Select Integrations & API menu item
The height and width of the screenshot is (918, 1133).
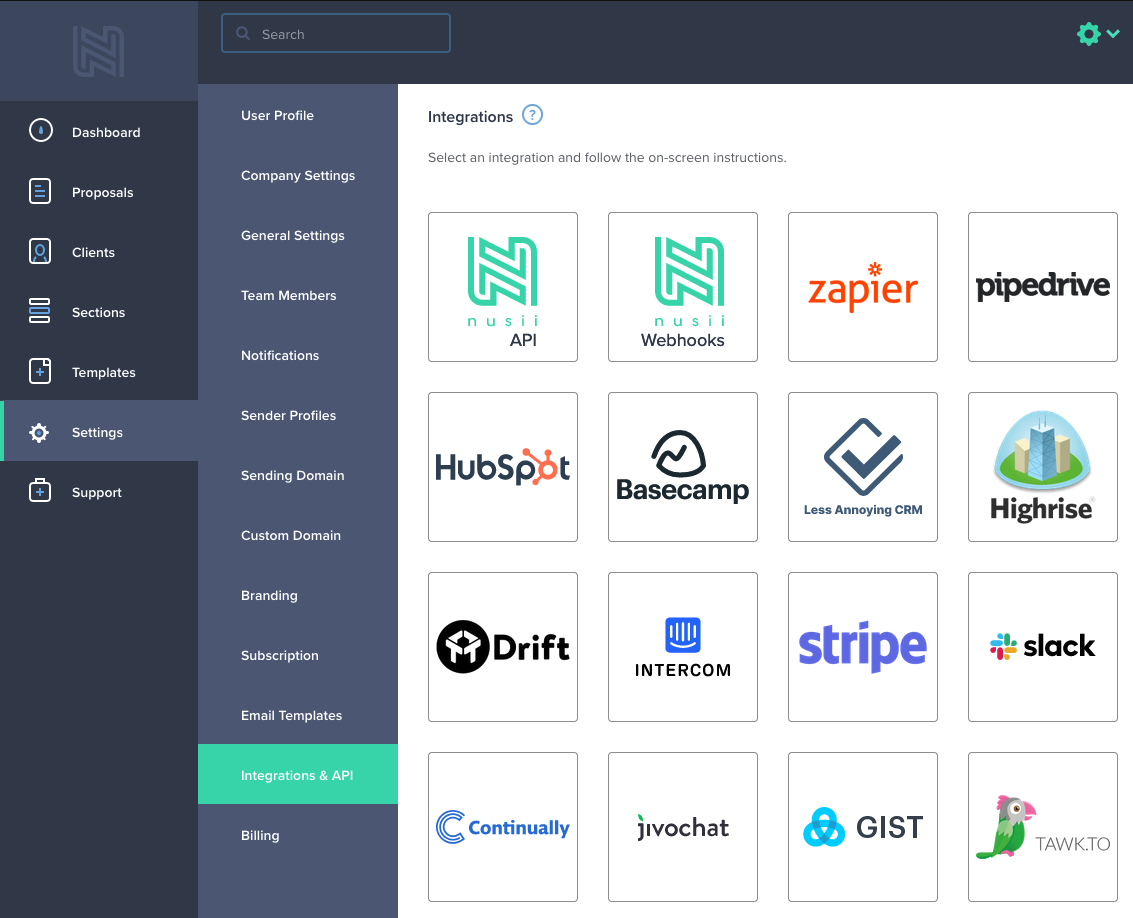[298, 774]
